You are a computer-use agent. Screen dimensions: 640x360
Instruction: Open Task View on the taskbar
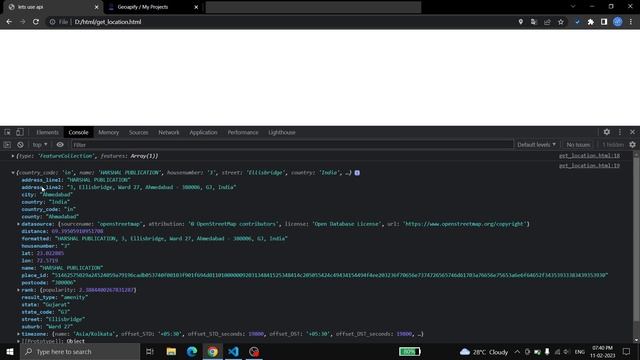coord(150,351)
